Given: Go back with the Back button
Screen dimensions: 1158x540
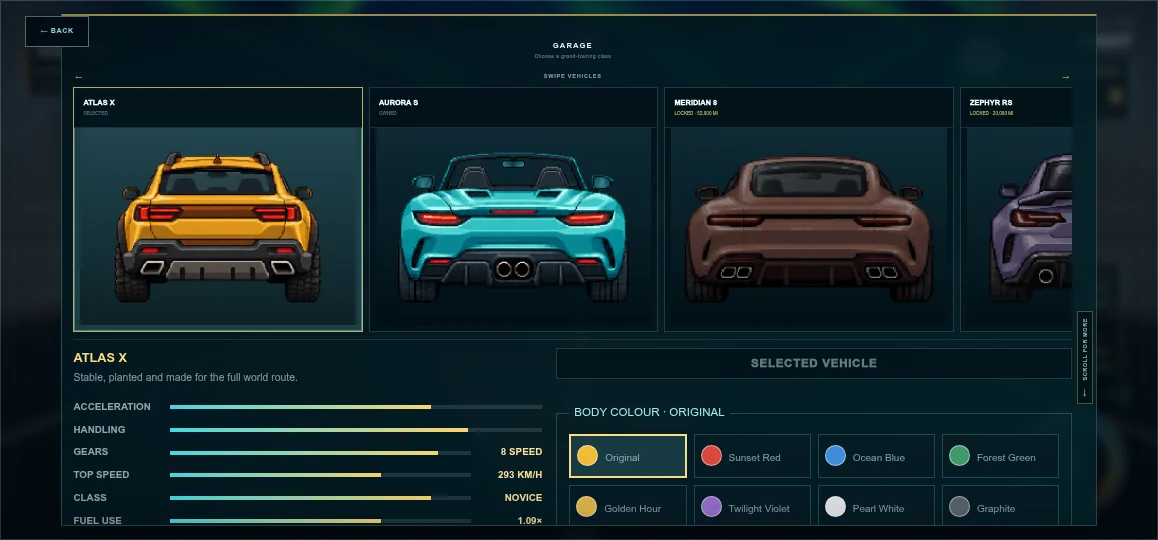Looking at the screenshot, I should tap(57, 31).
